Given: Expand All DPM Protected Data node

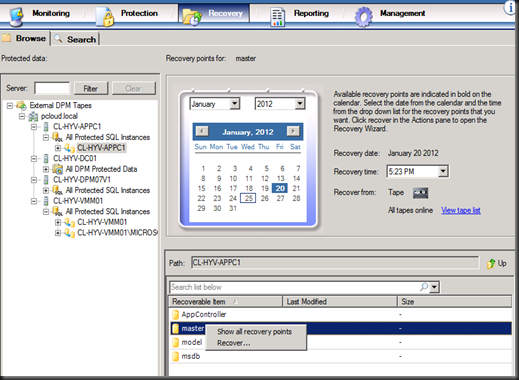Looking at the screenshot, I should [46, 169].
